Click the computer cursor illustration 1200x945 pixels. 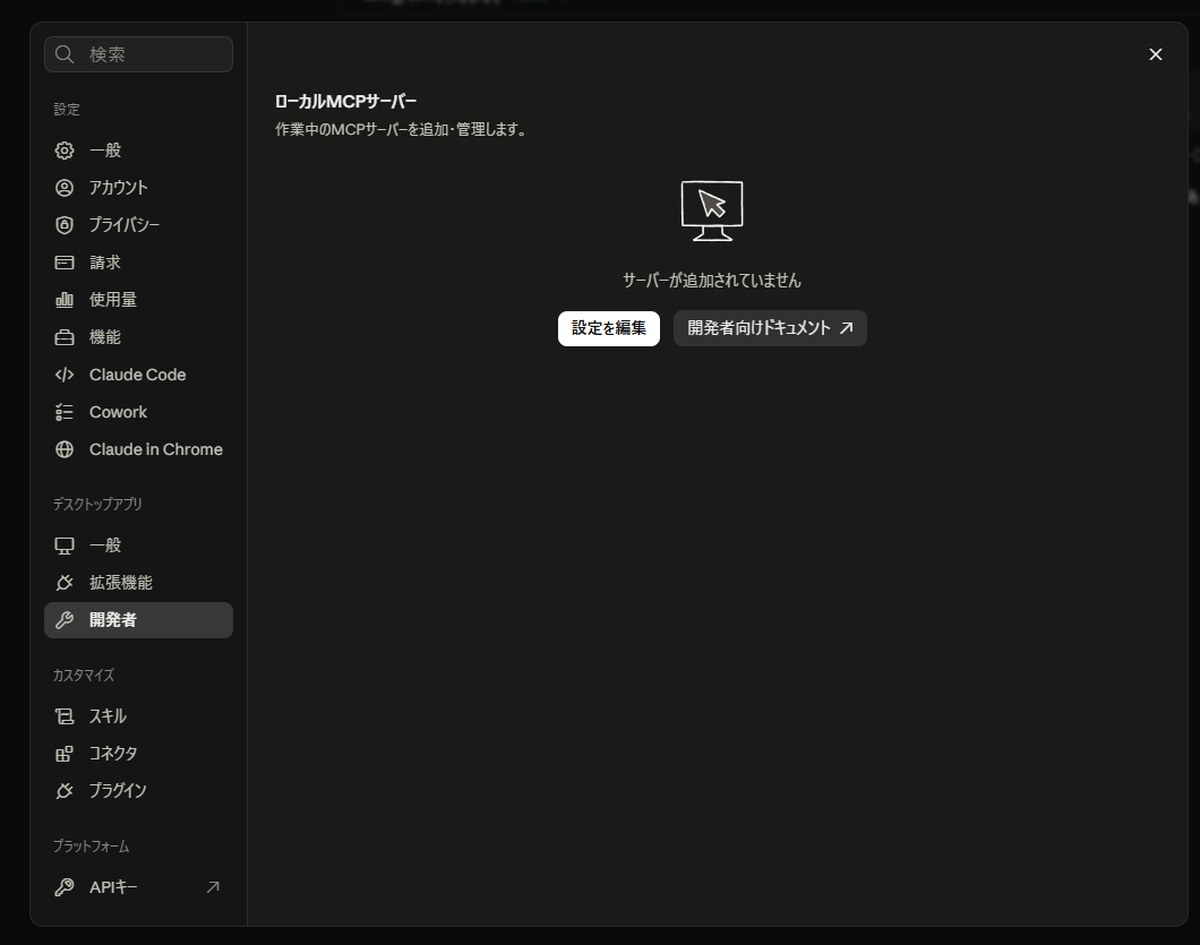pyautogui.click(x=712, y=210)
